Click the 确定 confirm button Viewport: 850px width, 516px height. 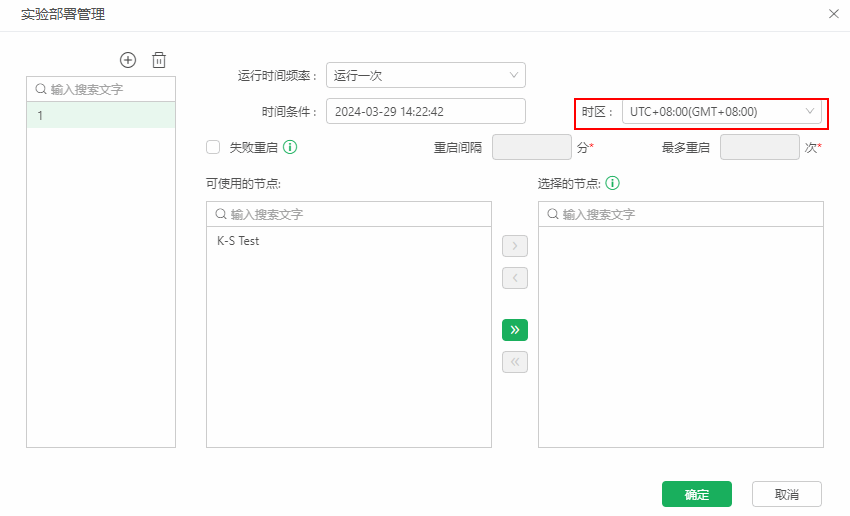tap(696, 494)
